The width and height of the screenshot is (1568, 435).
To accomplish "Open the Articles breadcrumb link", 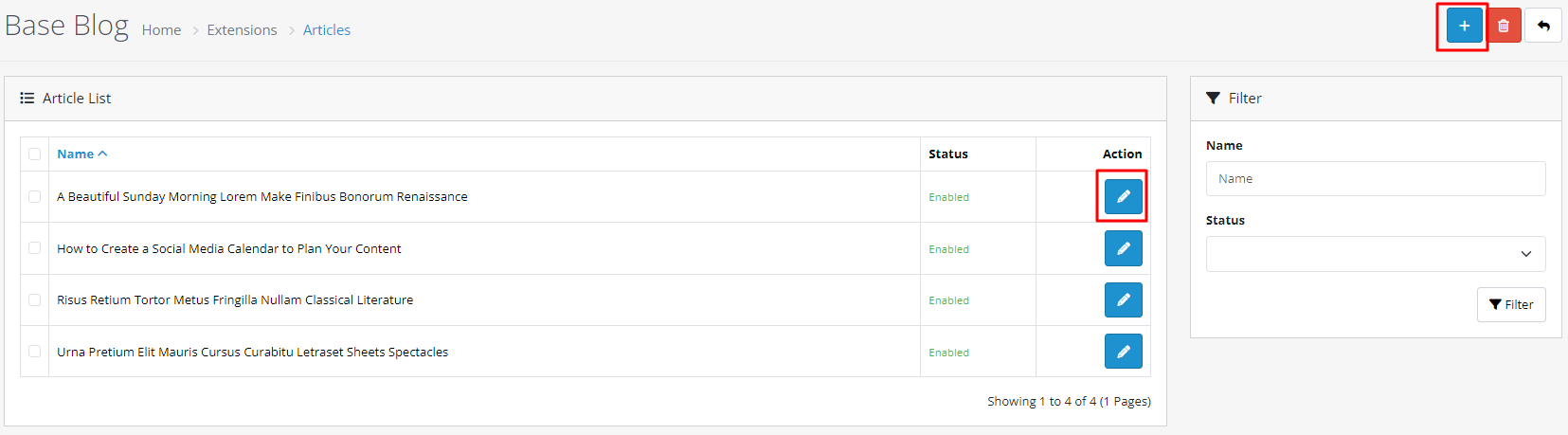I will click(x=327, y=30).
